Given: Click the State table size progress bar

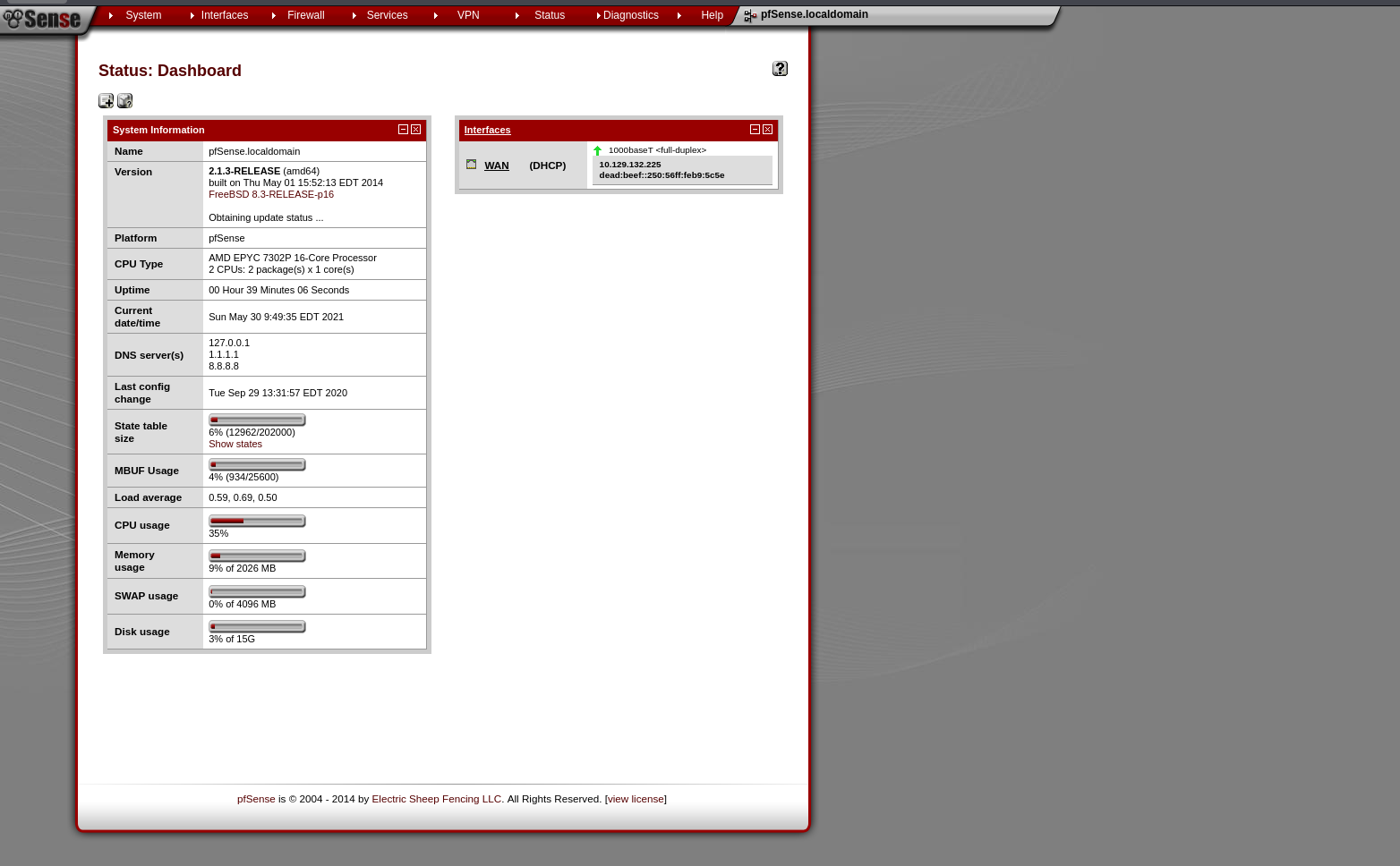Looking at the screenshot, I should [x=257, y=420].
